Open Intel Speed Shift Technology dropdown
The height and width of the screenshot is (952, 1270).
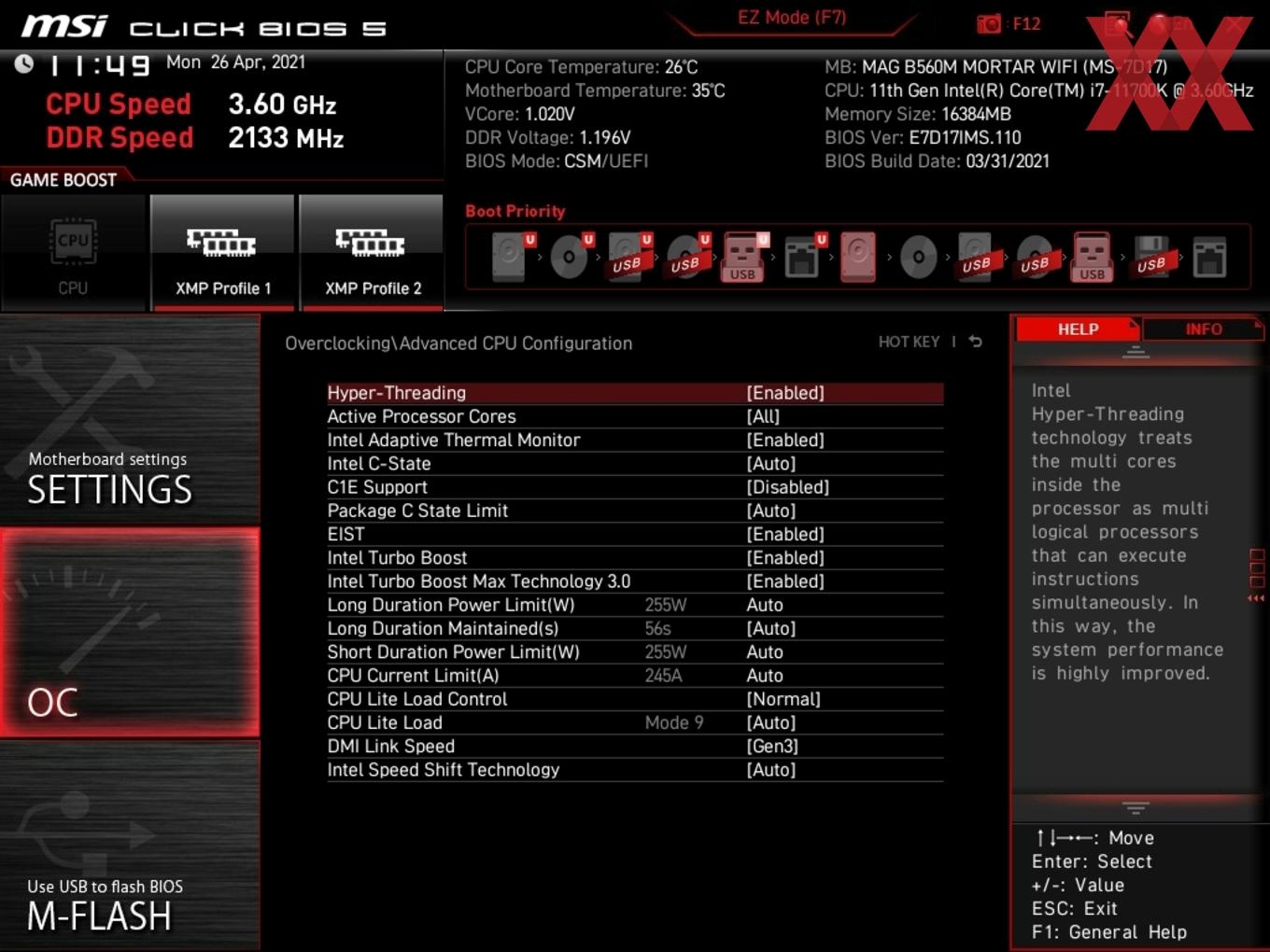click(771, 770)
